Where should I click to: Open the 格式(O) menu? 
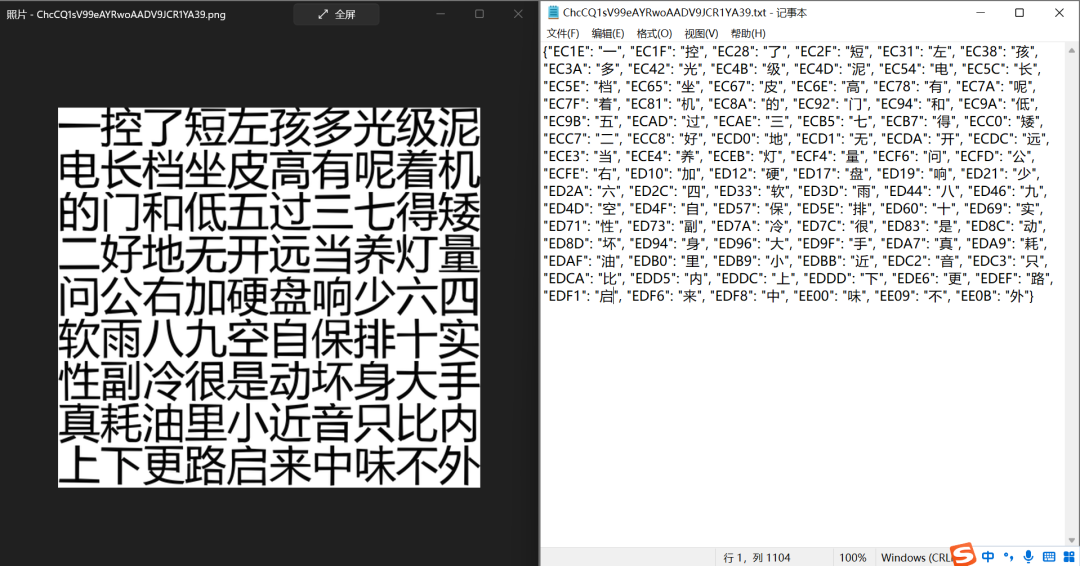point(654,33)
